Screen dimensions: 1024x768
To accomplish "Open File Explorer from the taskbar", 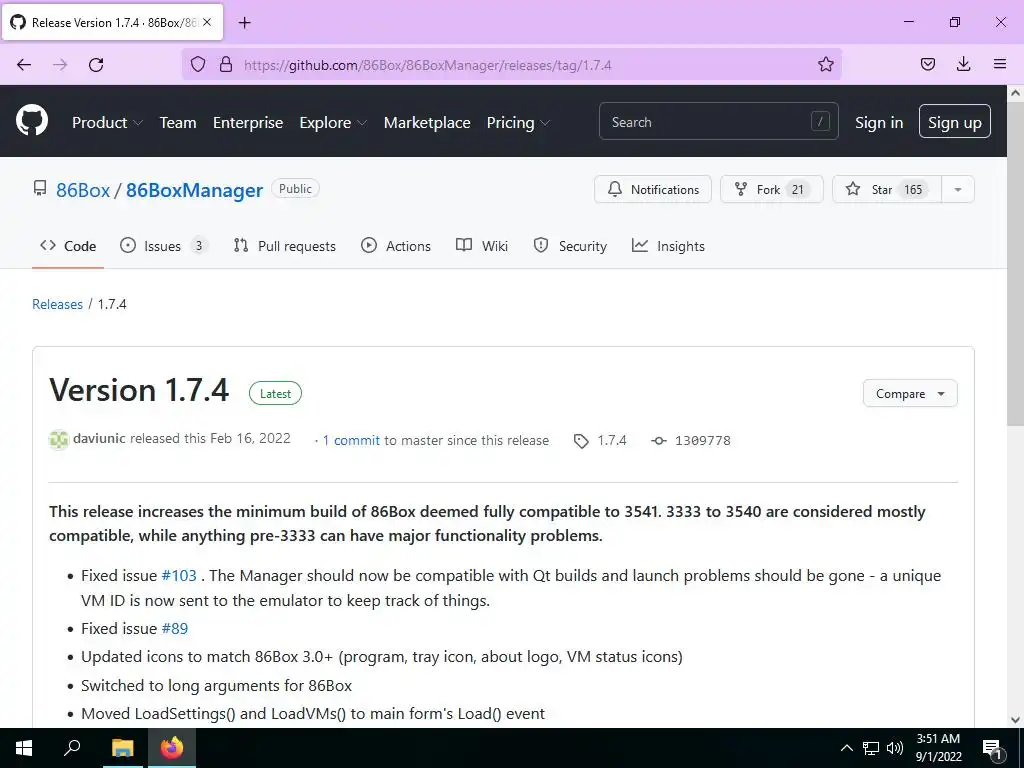I will (x=122, y=748).
